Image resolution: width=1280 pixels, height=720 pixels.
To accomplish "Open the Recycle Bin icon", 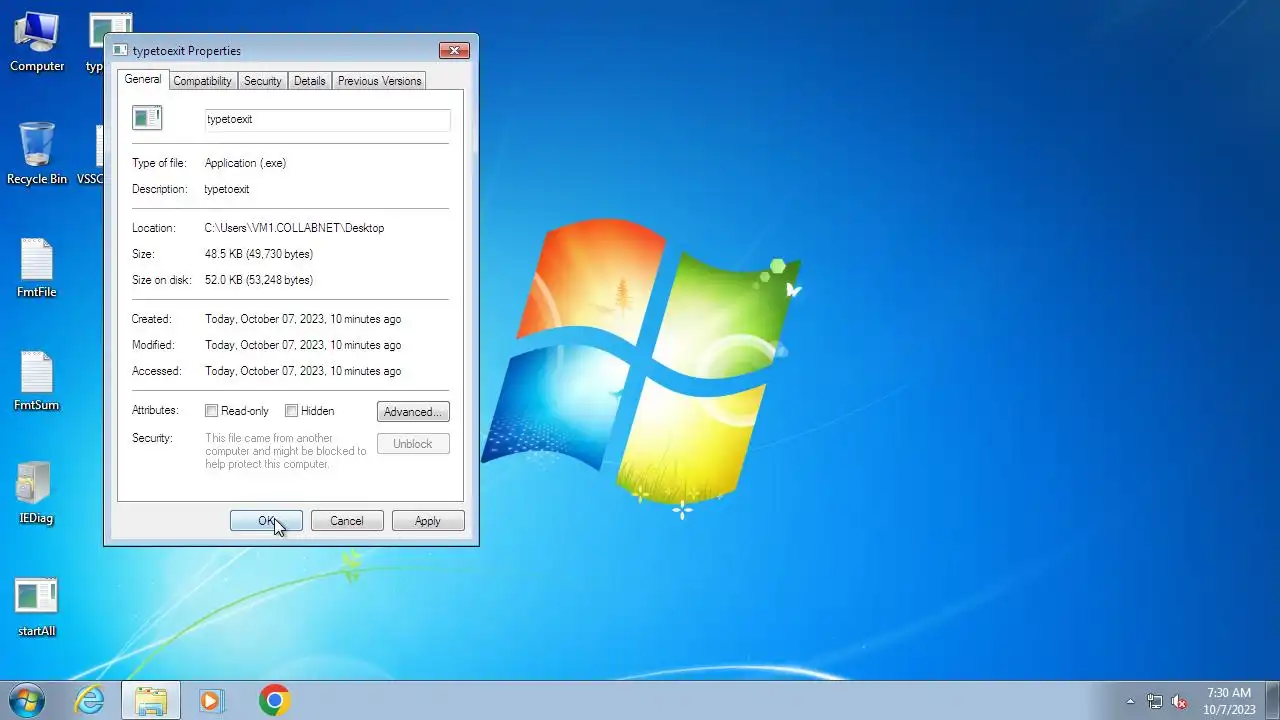I will (37, 154).
